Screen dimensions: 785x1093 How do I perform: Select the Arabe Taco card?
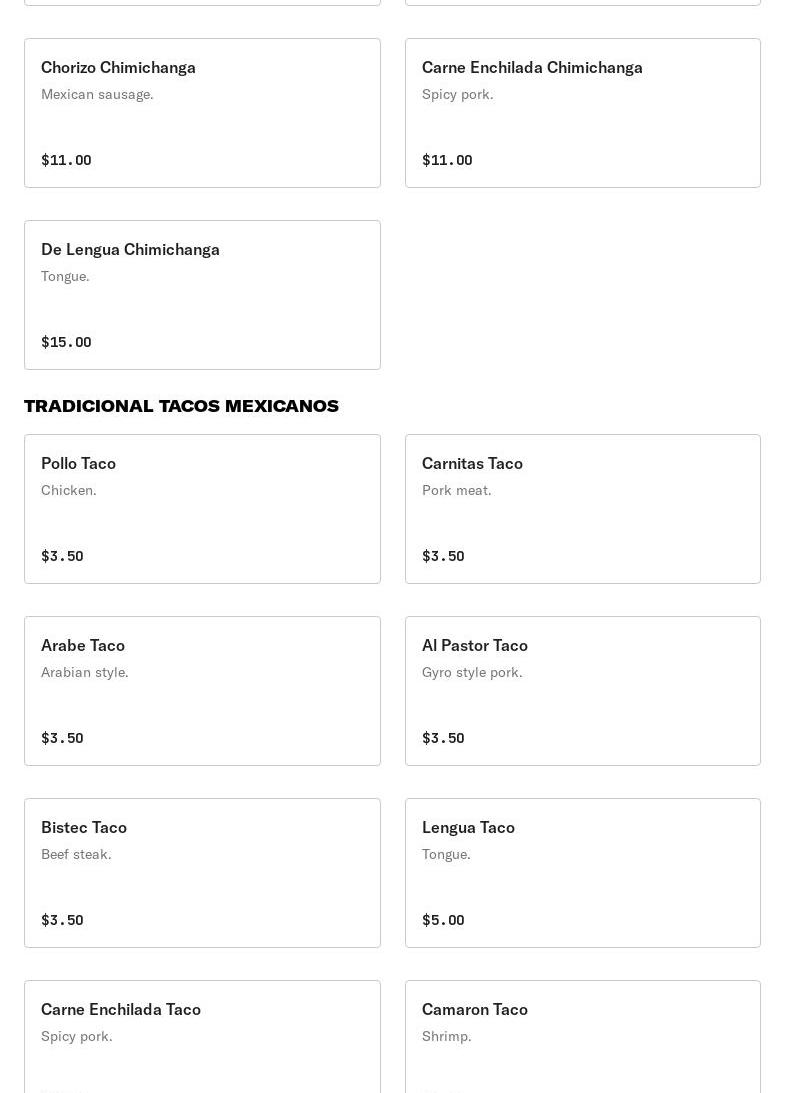(202, 691)
